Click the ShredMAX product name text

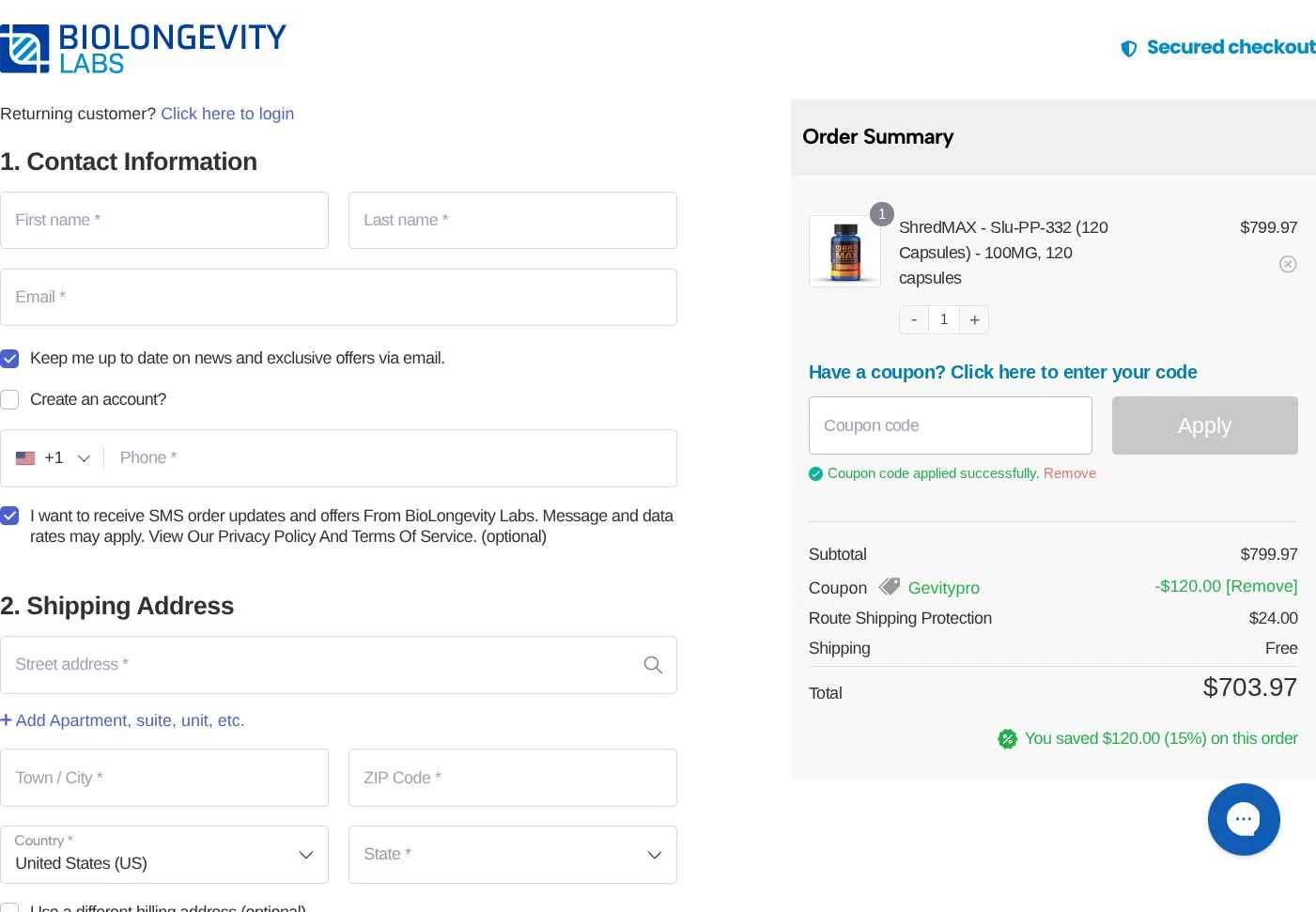(1003, 253)
